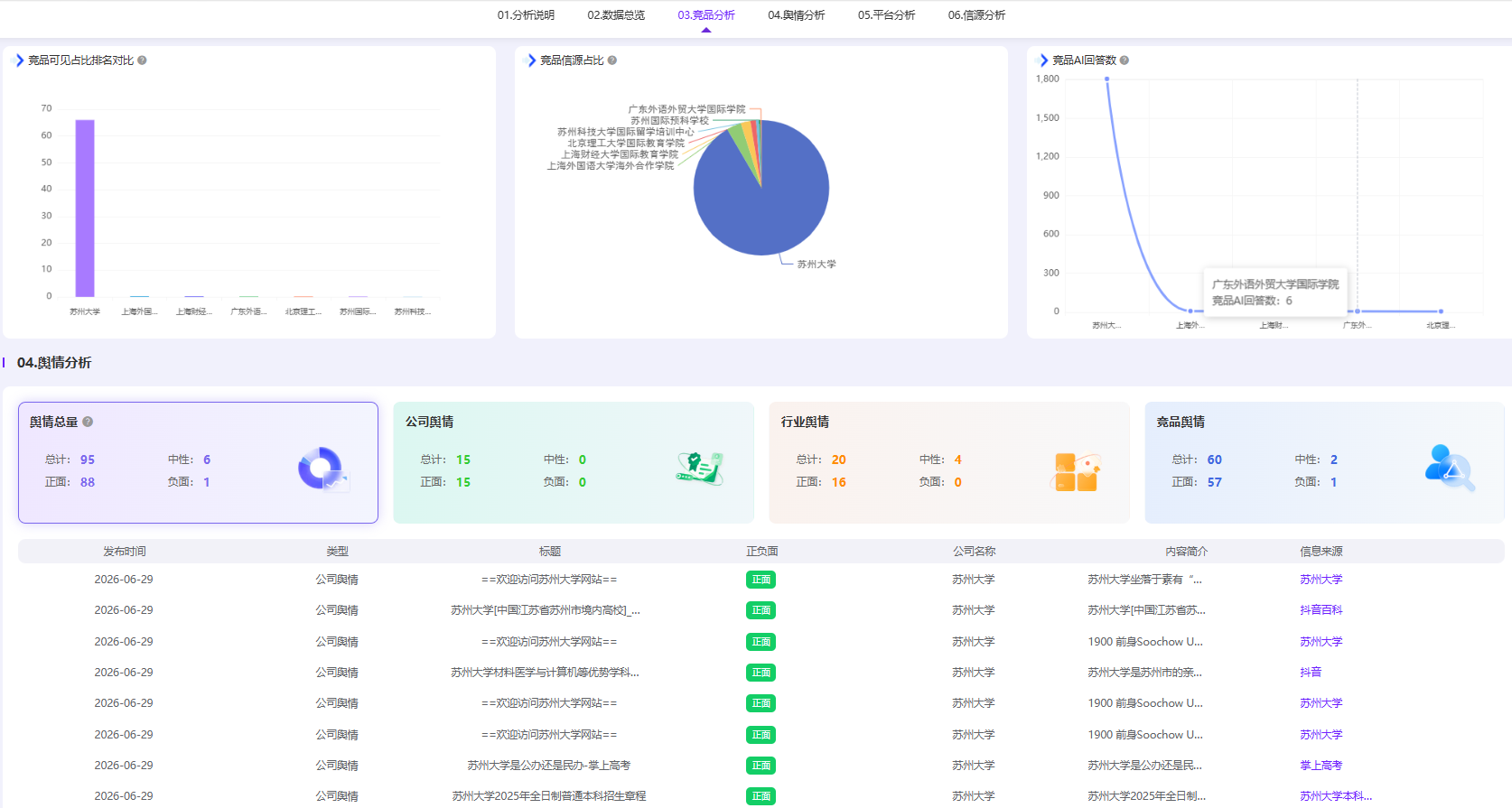1512x808 pixels.
Task: Click the 信息来源 column header
Action: (1321, 552)
